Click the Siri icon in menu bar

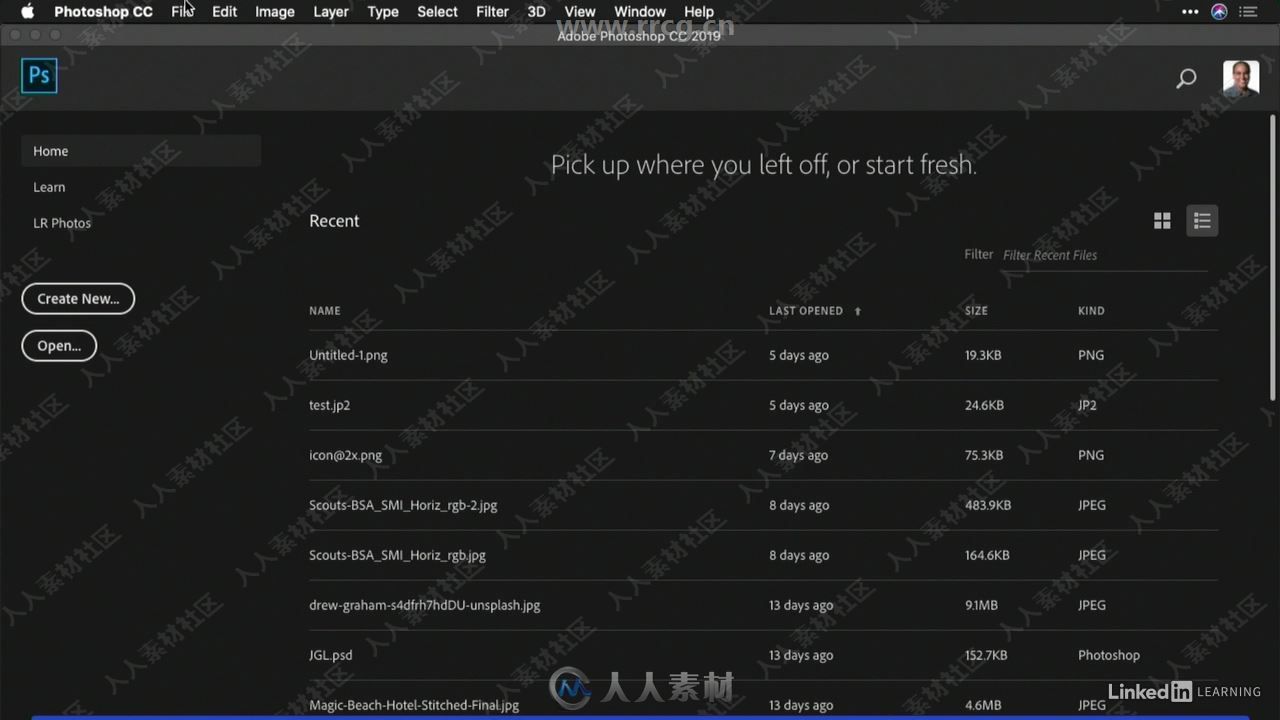(x=1219, y=12)
